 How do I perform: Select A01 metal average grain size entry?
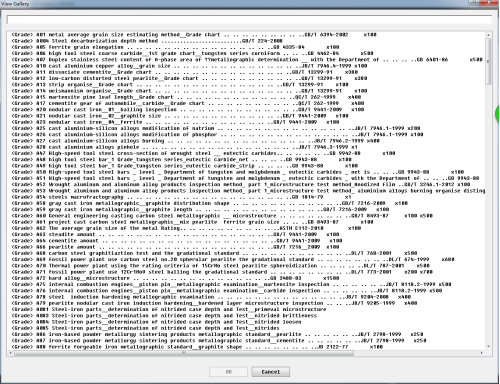point(194,35)
